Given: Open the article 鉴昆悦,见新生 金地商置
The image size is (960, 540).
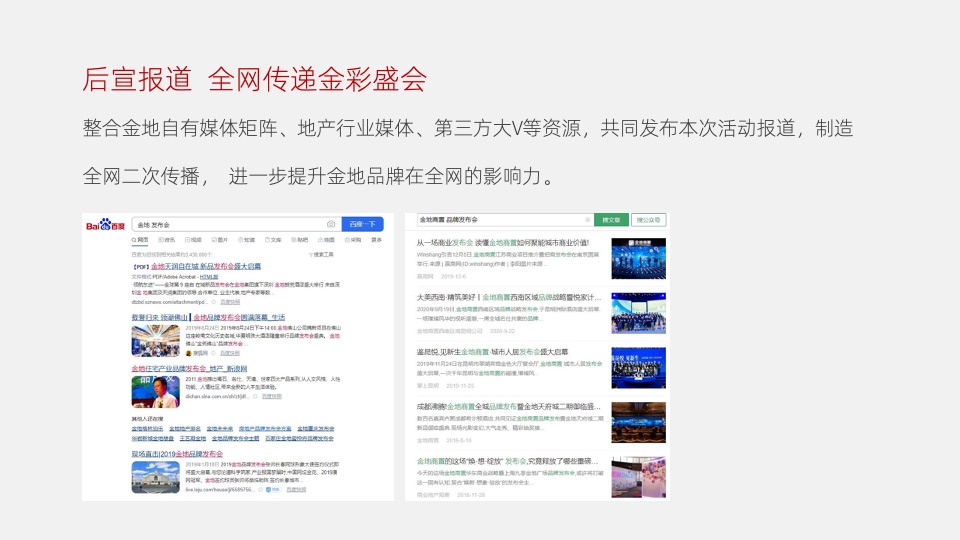Looking at the screenshot, I should coord(492,352).
